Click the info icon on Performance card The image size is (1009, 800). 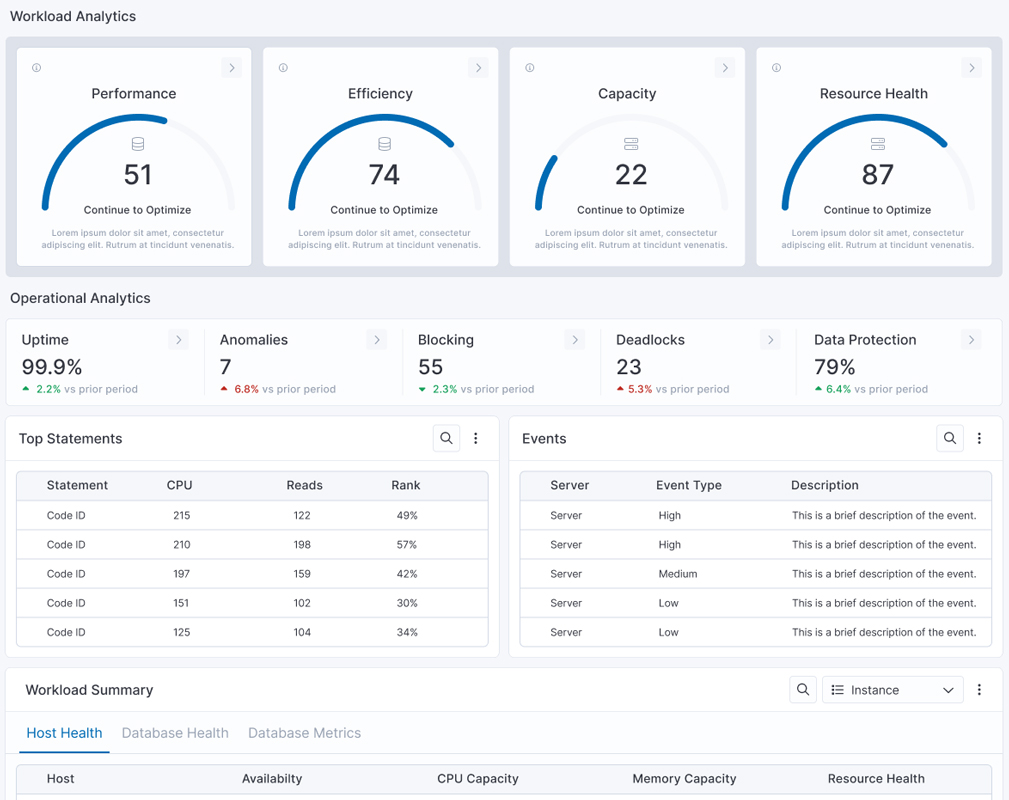click(37, 68)
